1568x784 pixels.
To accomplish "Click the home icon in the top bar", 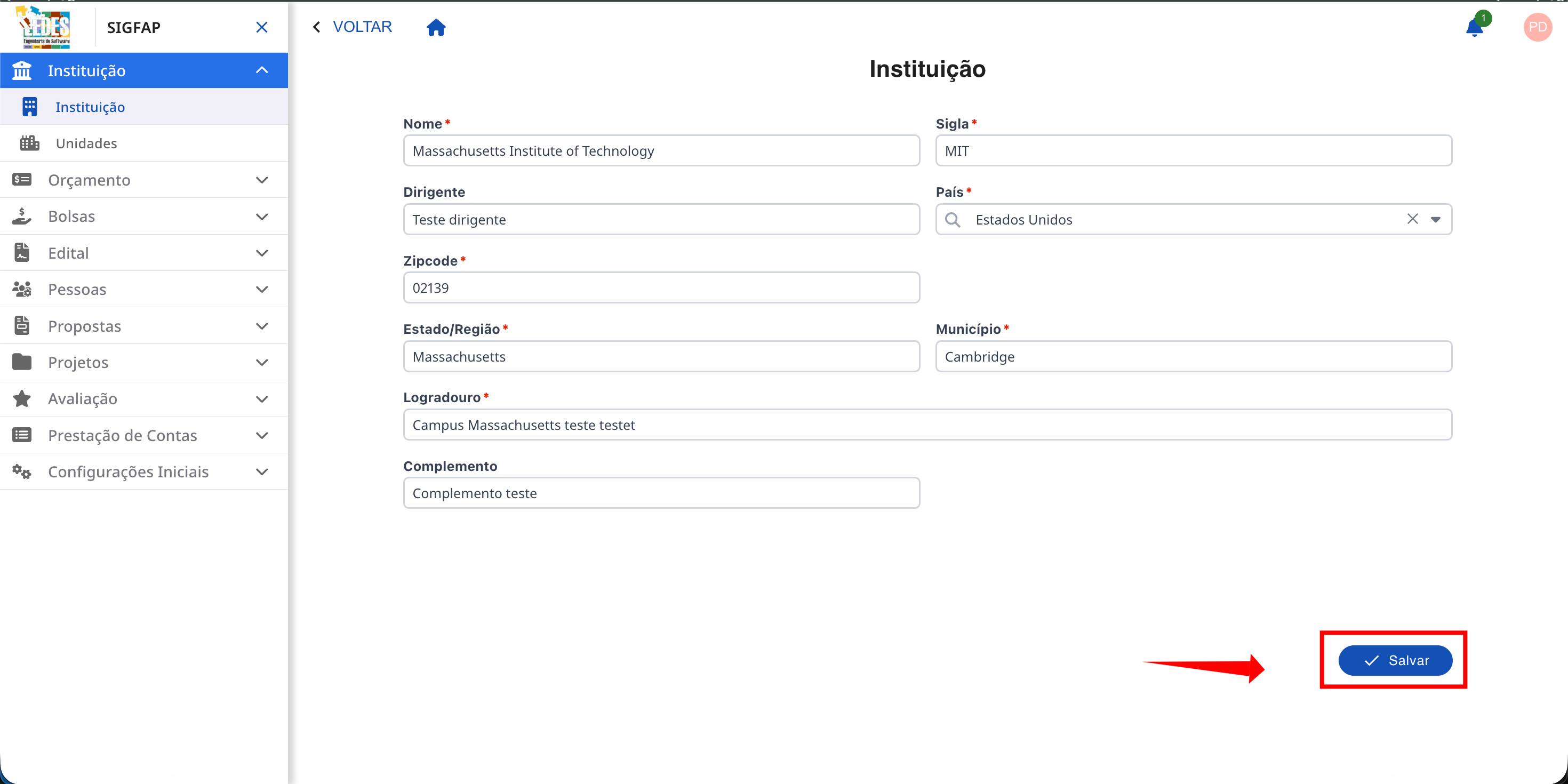I will tap(436, 27).
